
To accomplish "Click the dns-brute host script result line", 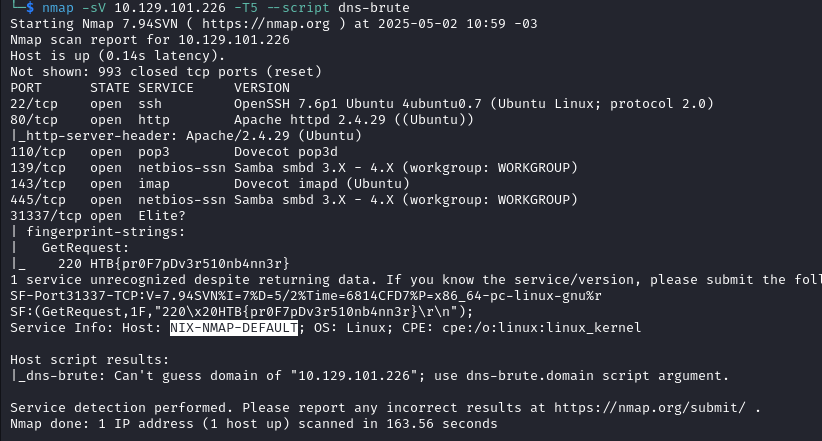I will pos(370,376).
